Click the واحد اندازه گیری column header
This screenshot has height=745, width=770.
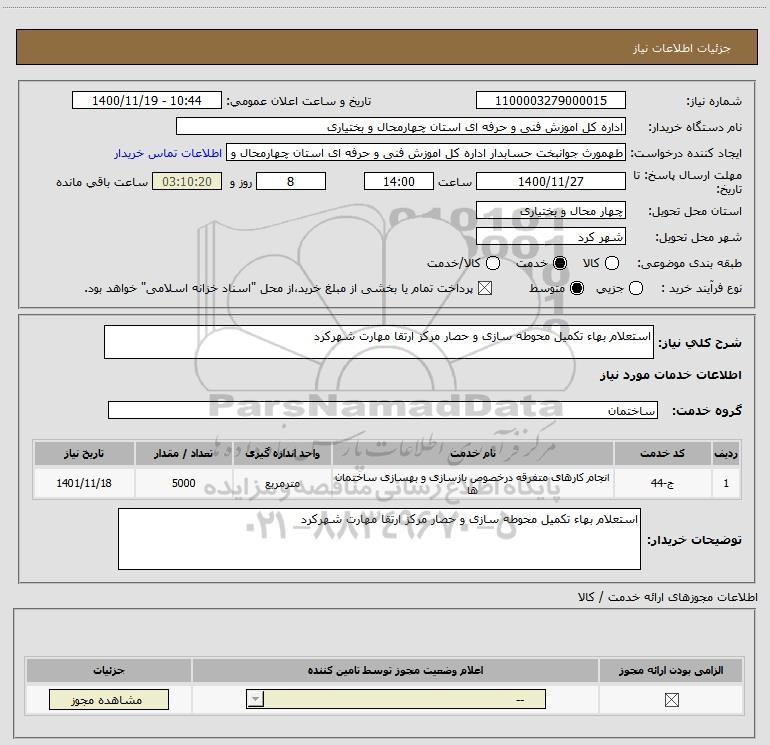click(x=282, y=453)
